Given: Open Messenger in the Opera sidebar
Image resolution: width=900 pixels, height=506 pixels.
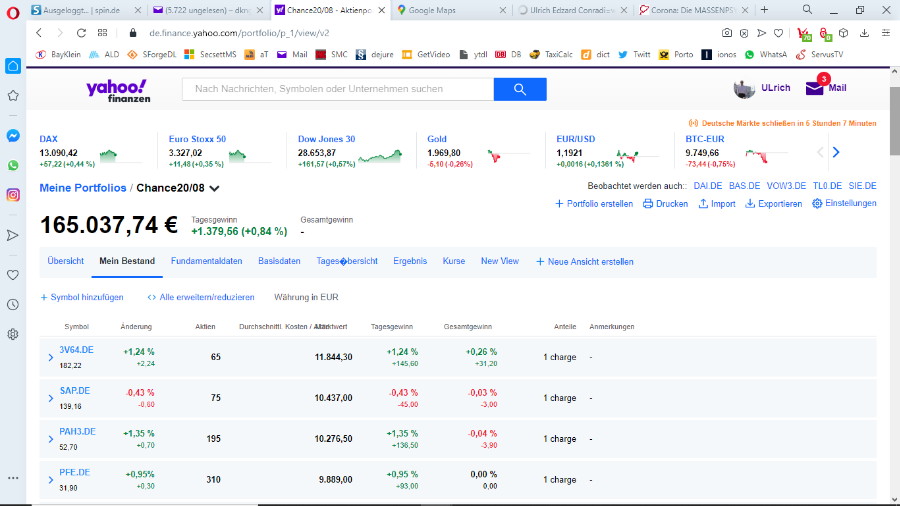Looking at the screenshot, I should [x=13, y=136].
